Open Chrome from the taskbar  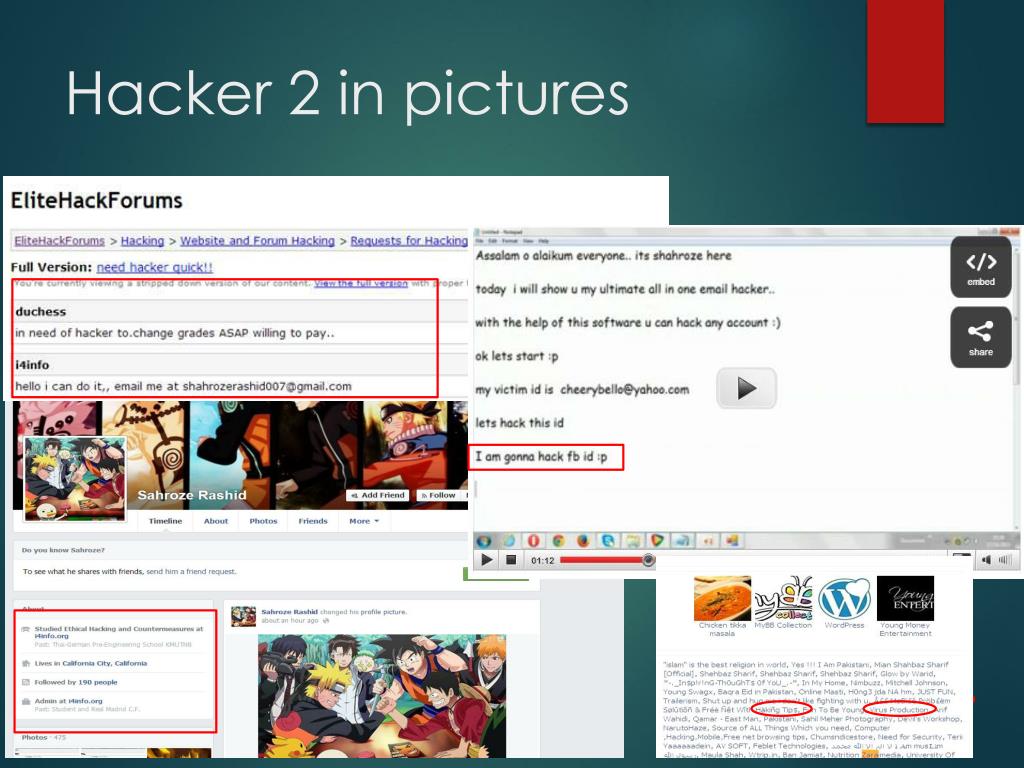tap(558, 541)
